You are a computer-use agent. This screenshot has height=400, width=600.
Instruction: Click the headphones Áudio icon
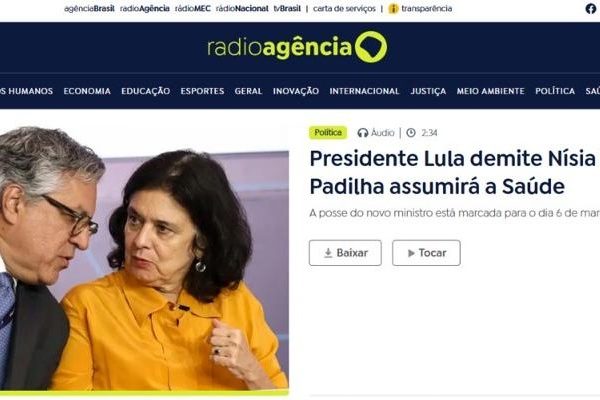coord(362,133)
